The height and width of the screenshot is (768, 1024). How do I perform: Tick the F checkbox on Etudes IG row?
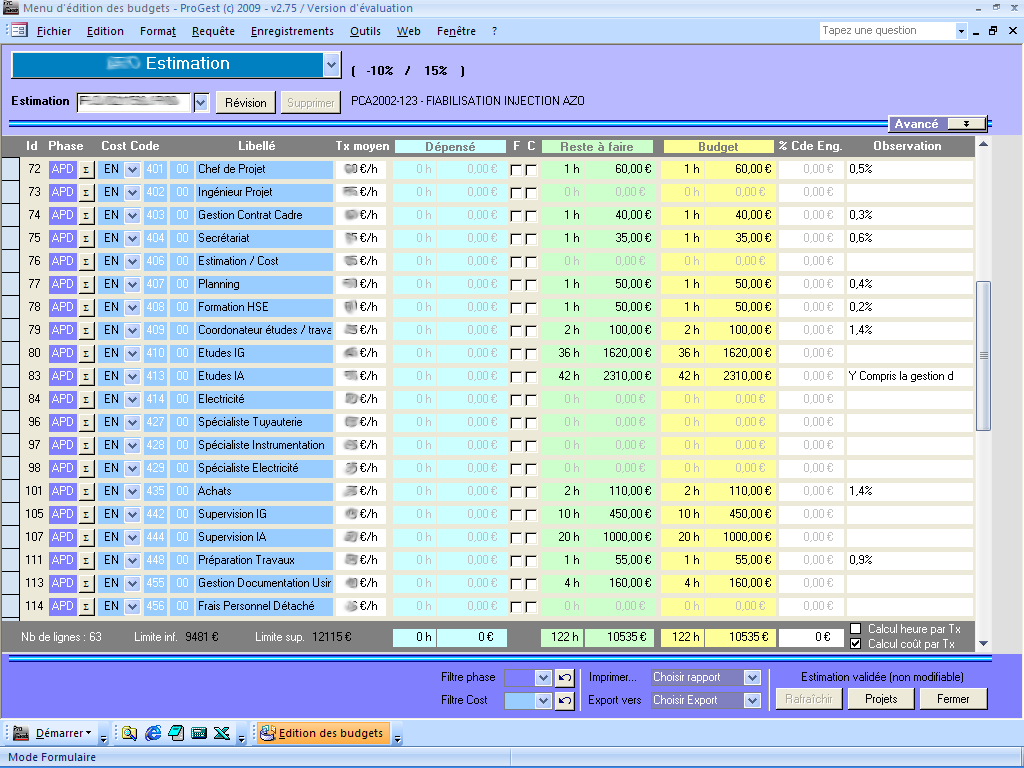pyautogui.click(x=516, y=354)
